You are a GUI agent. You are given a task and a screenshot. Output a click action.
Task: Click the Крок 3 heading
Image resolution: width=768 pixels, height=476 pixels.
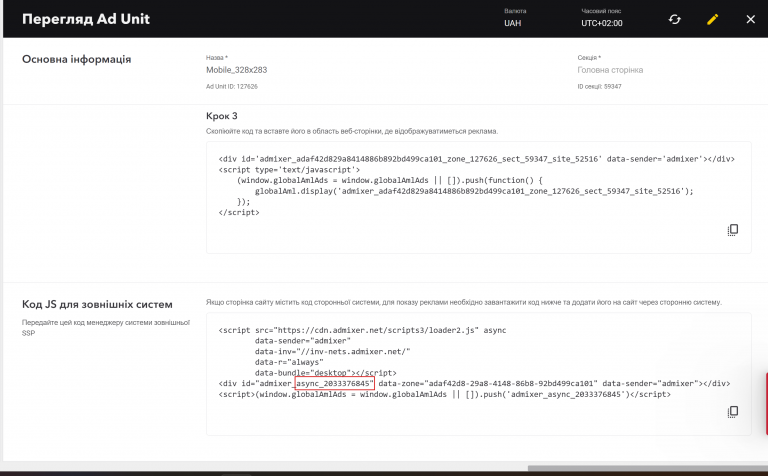point(221,116)
